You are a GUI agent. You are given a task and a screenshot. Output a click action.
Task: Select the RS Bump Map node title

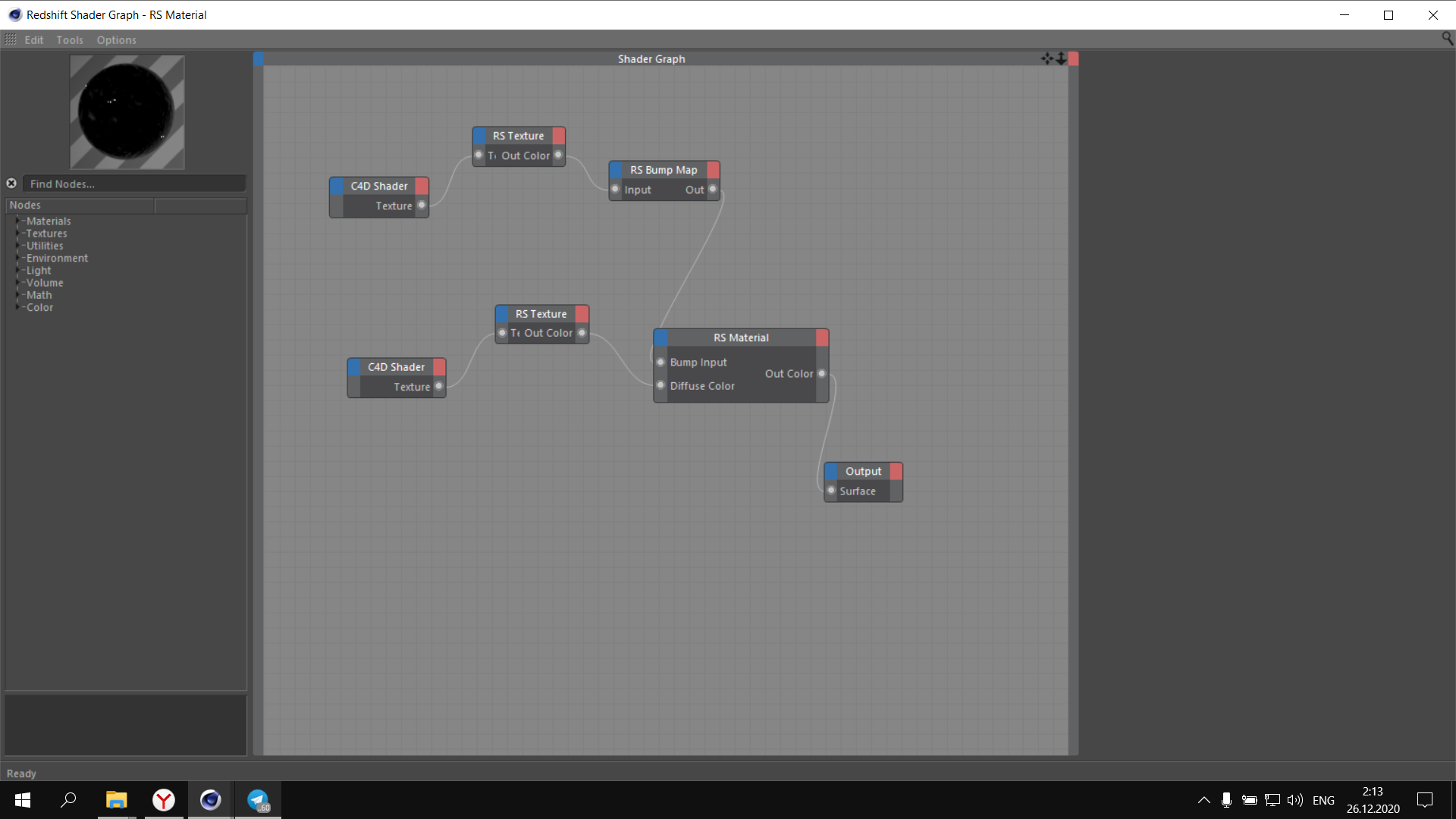(664, 170)
